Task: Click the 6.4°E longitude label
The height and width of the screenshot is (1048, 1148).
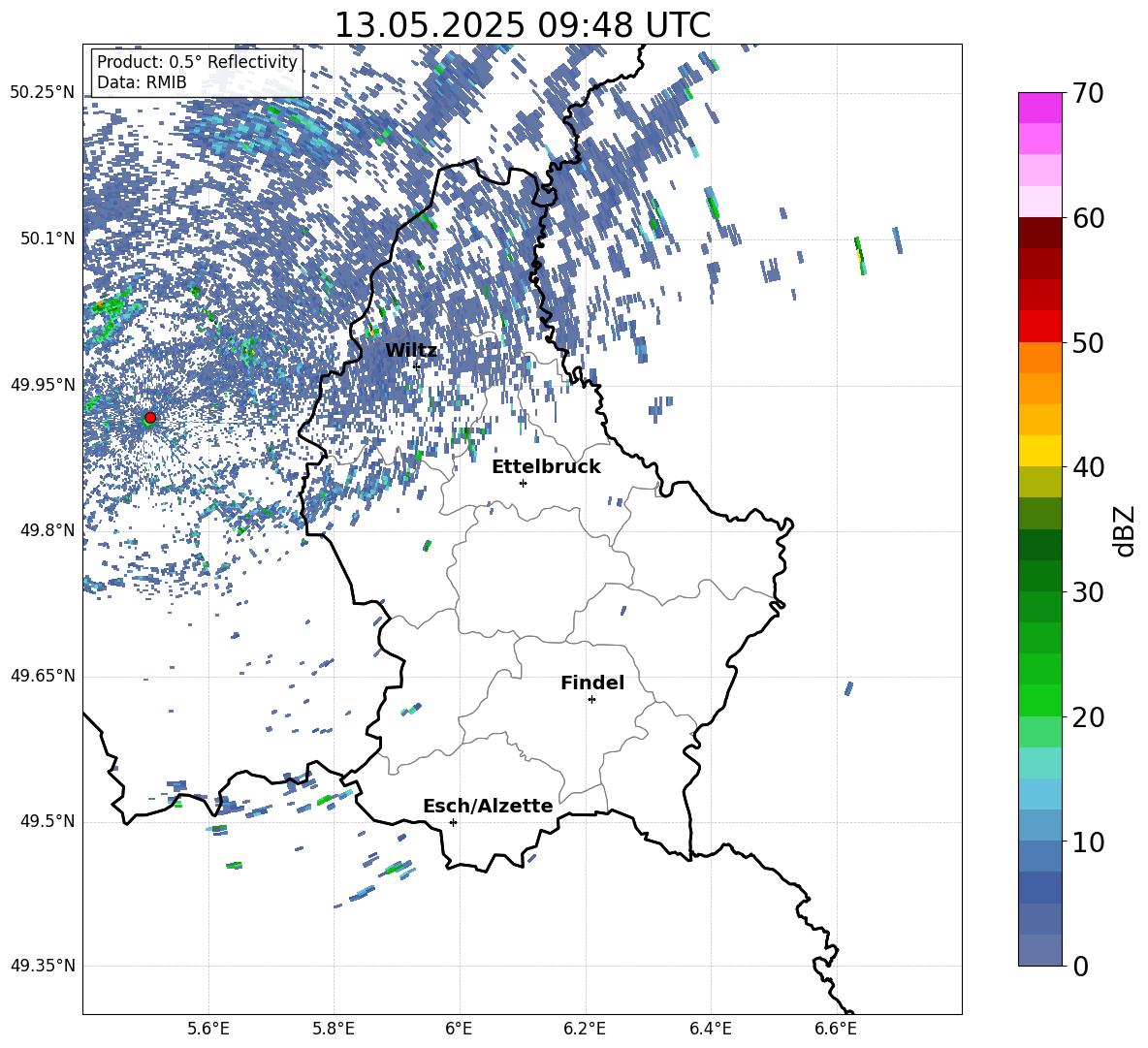Action: pyautogui.click(x=710, y=1029)
